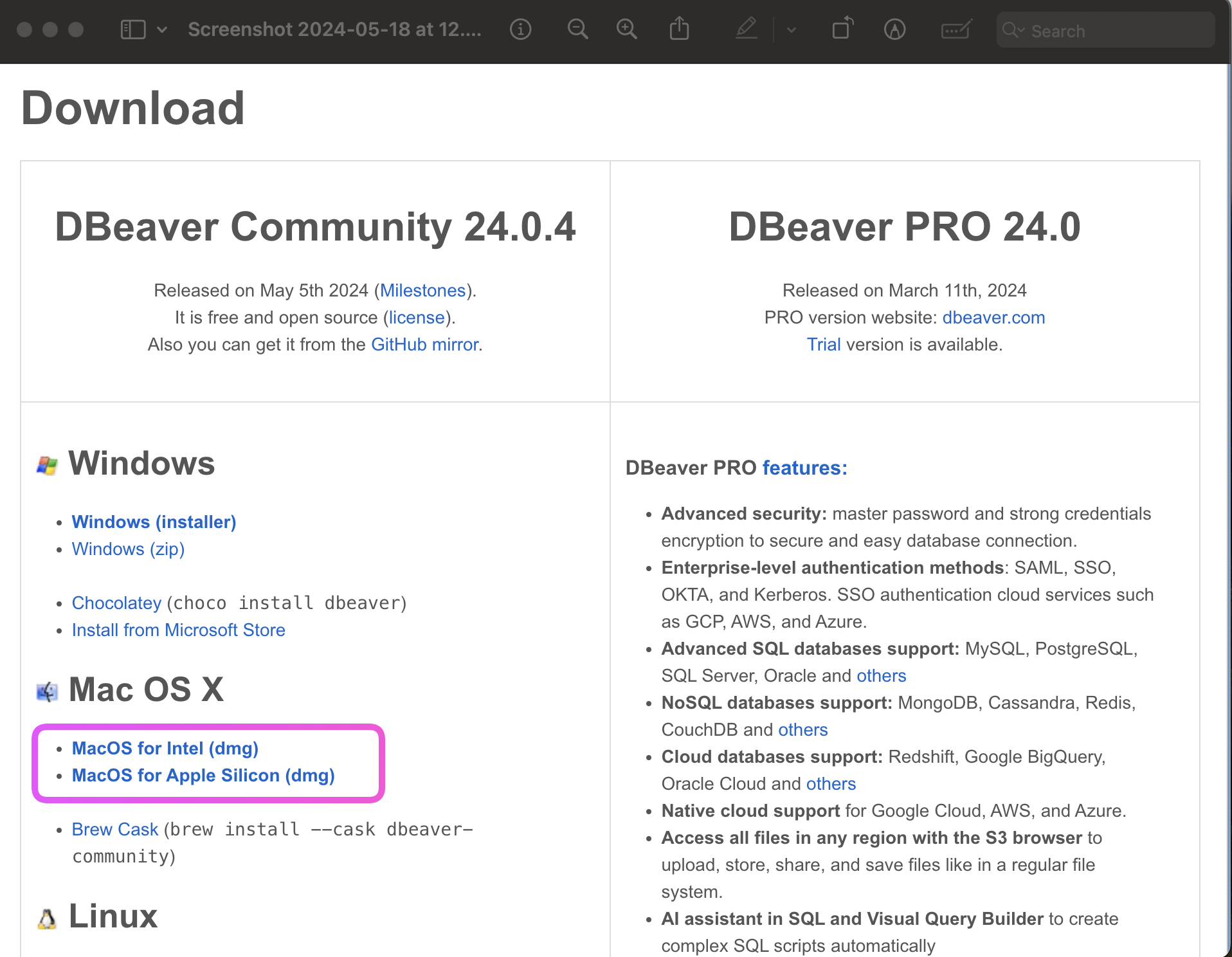Click the Mac OS X heading
Screen dimensions: 1232x957
(146, 689)
